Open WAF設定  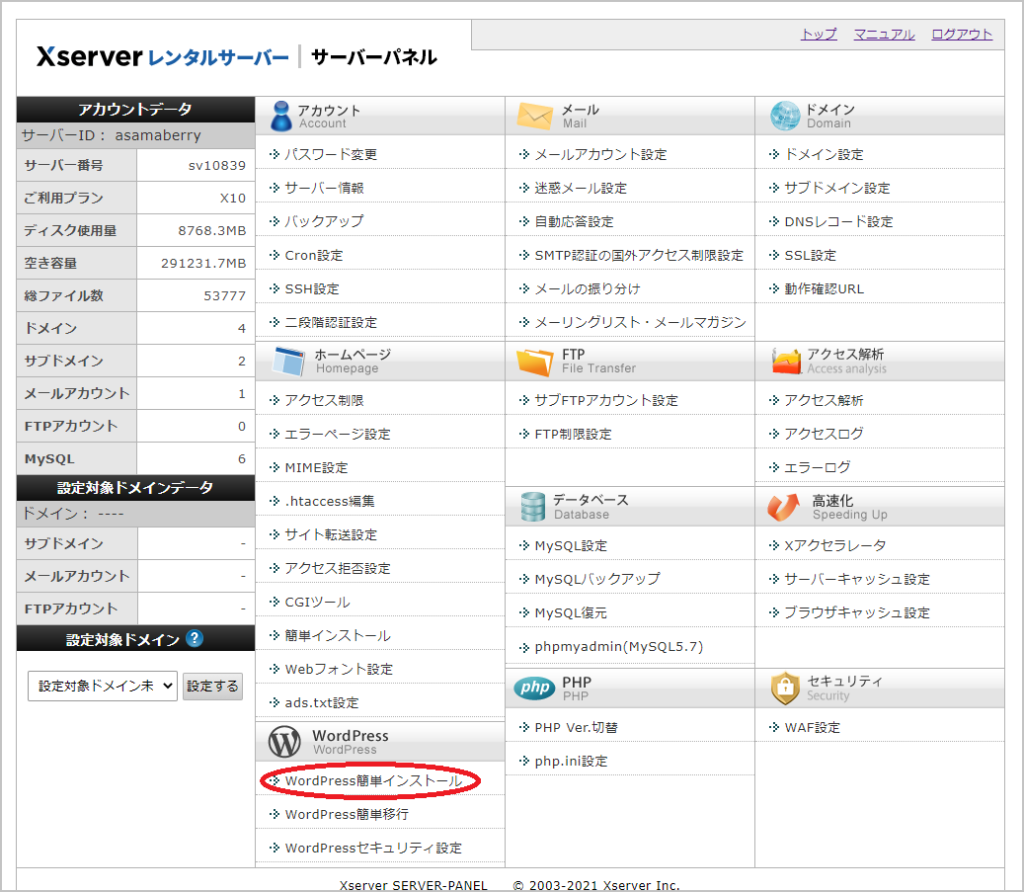[812, 727]
